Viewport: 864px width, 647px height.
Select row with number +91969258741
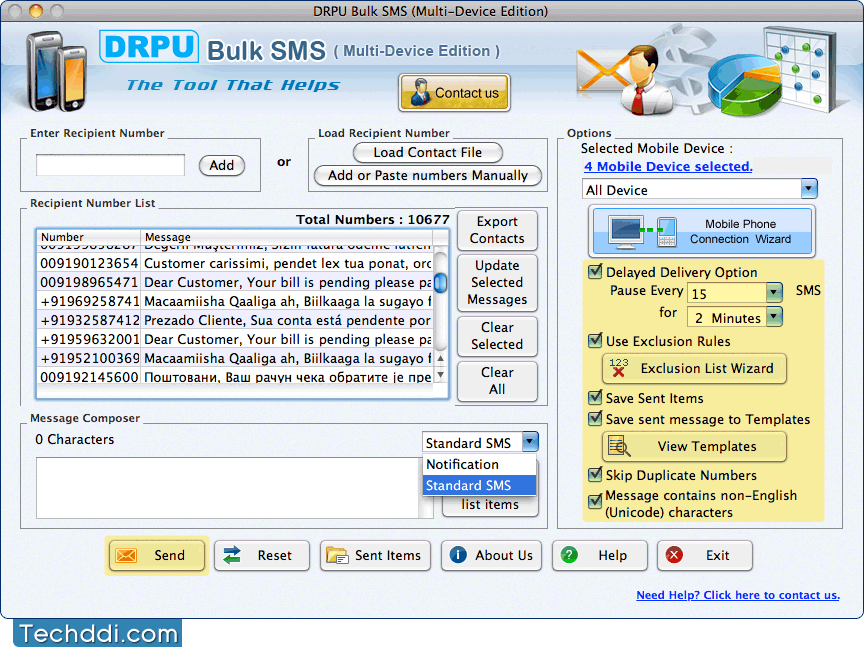235,301
